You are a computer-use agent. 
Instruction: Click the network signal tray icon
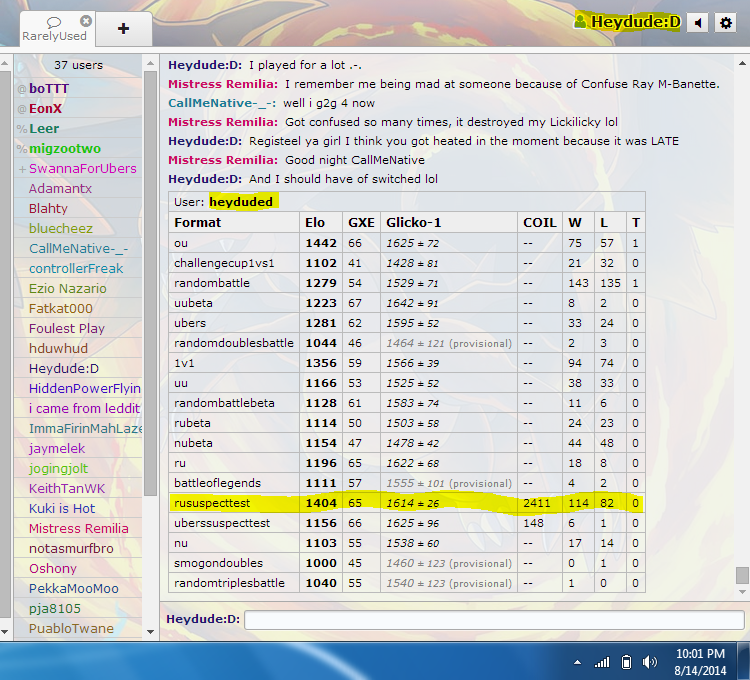602,662
